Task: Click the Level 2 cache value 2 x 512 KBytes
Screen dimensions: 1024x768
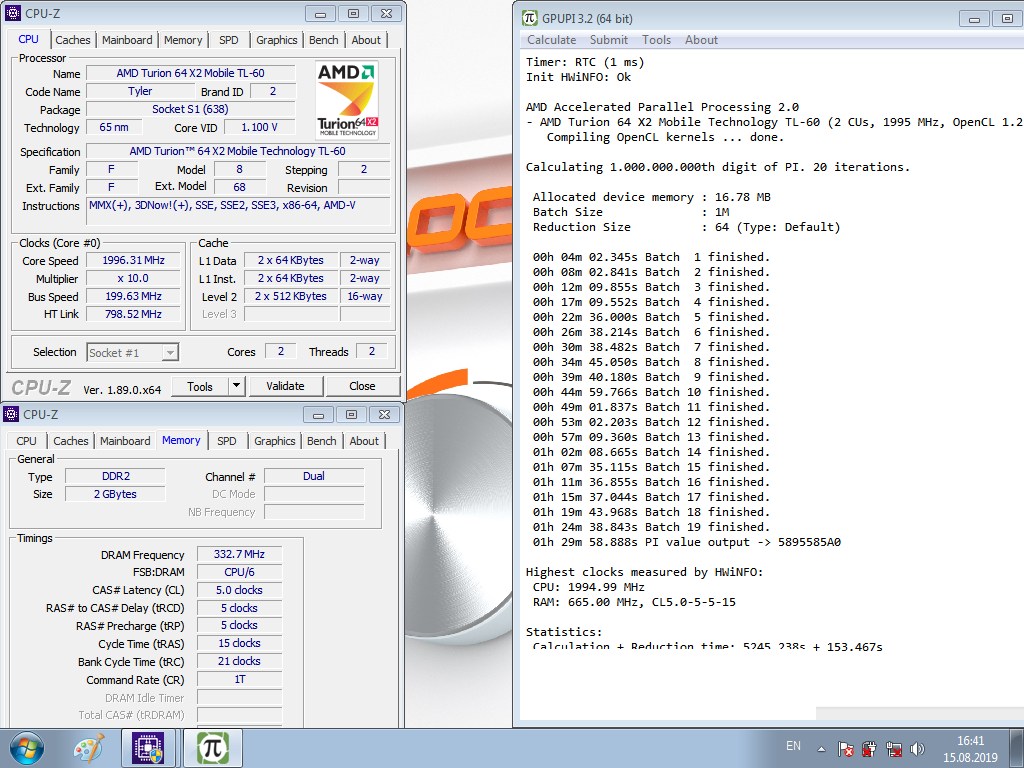Action: pos(291,296)
